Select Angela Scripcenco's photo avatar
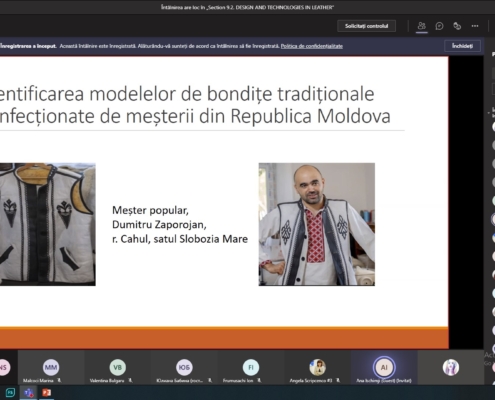Screen dimensions: 495x400 tap(317, 367)
